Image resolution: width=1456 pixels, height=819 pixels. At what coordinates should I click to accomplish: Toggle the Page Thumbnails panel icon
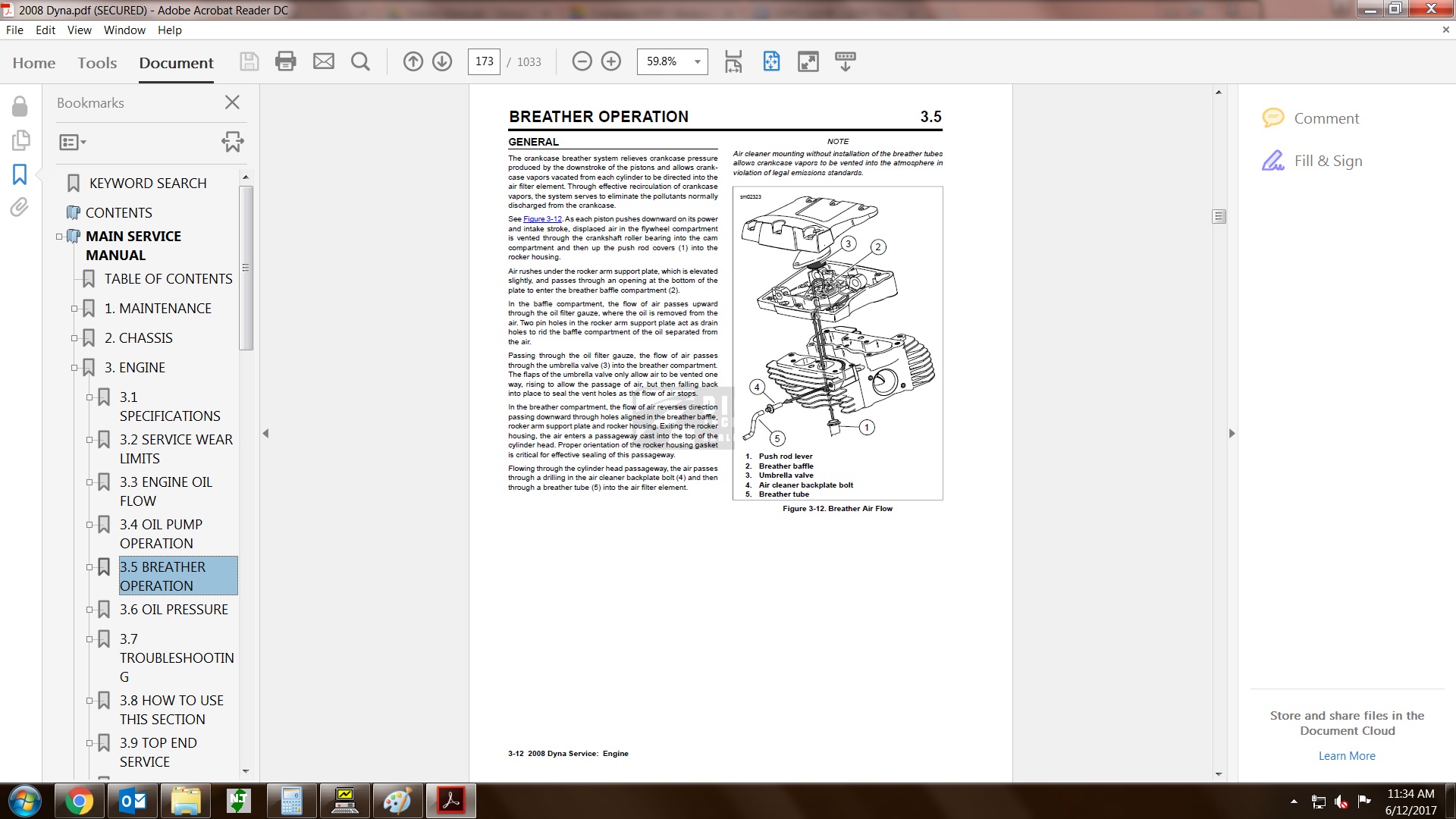(20, 140)
